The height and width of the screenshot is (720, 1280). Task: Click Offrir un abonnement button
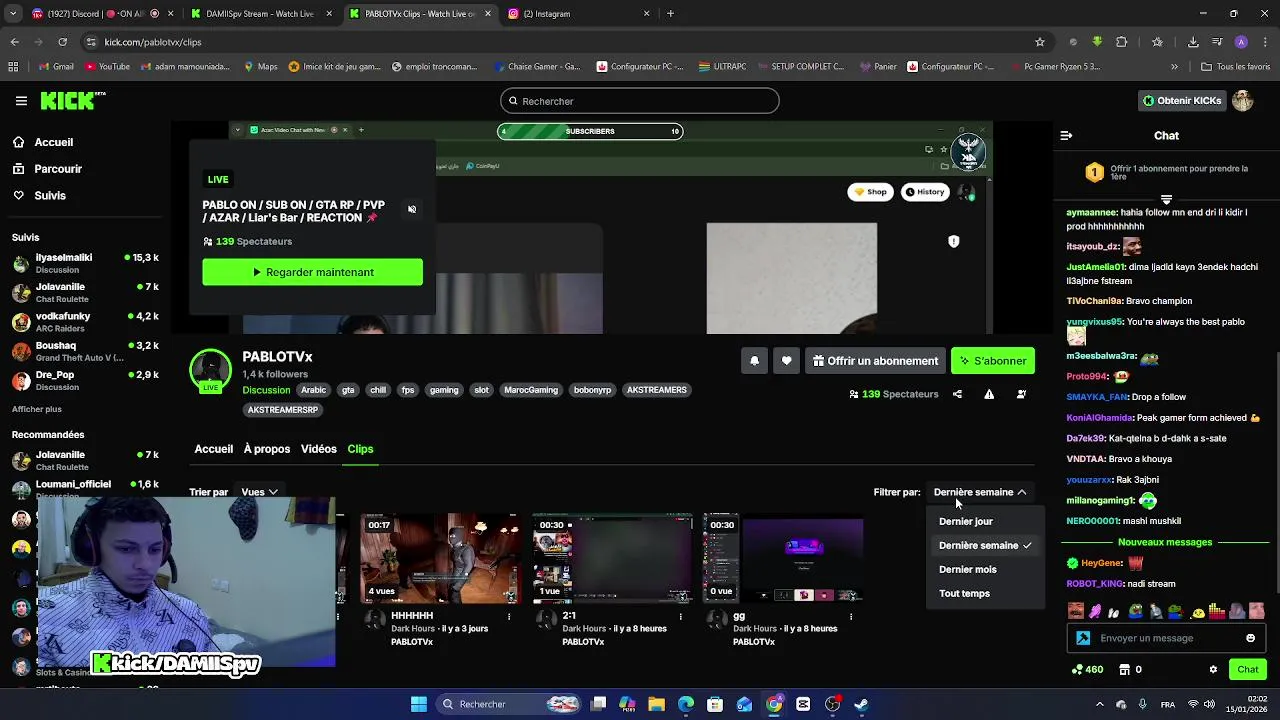pyautogui.click(x=876, y=361)
